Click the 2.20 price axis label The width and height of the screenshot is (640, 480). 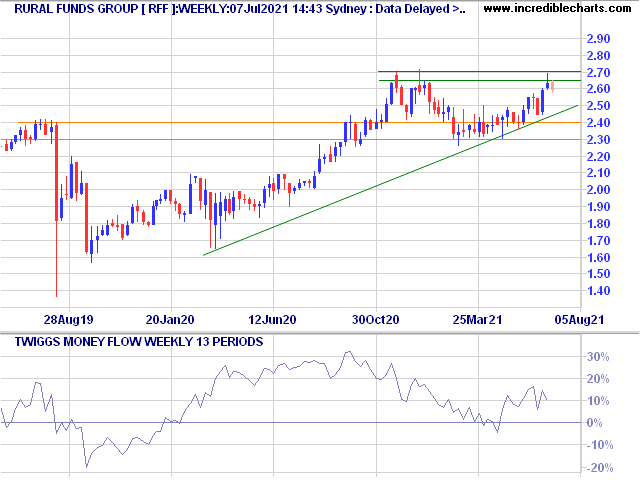coord(598,157)
